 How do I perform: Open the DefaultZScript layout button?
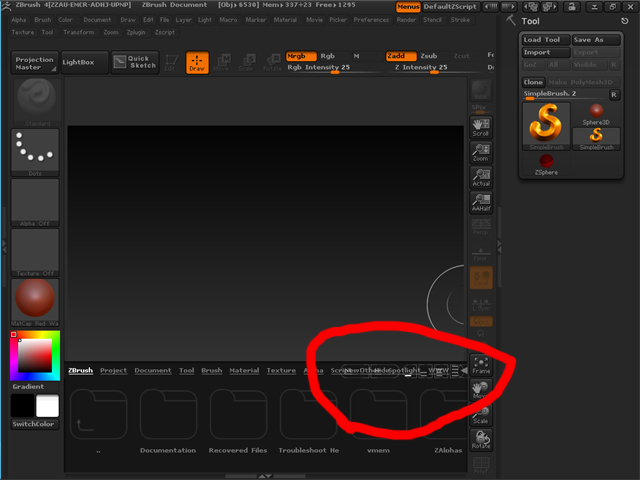(450, 7)
